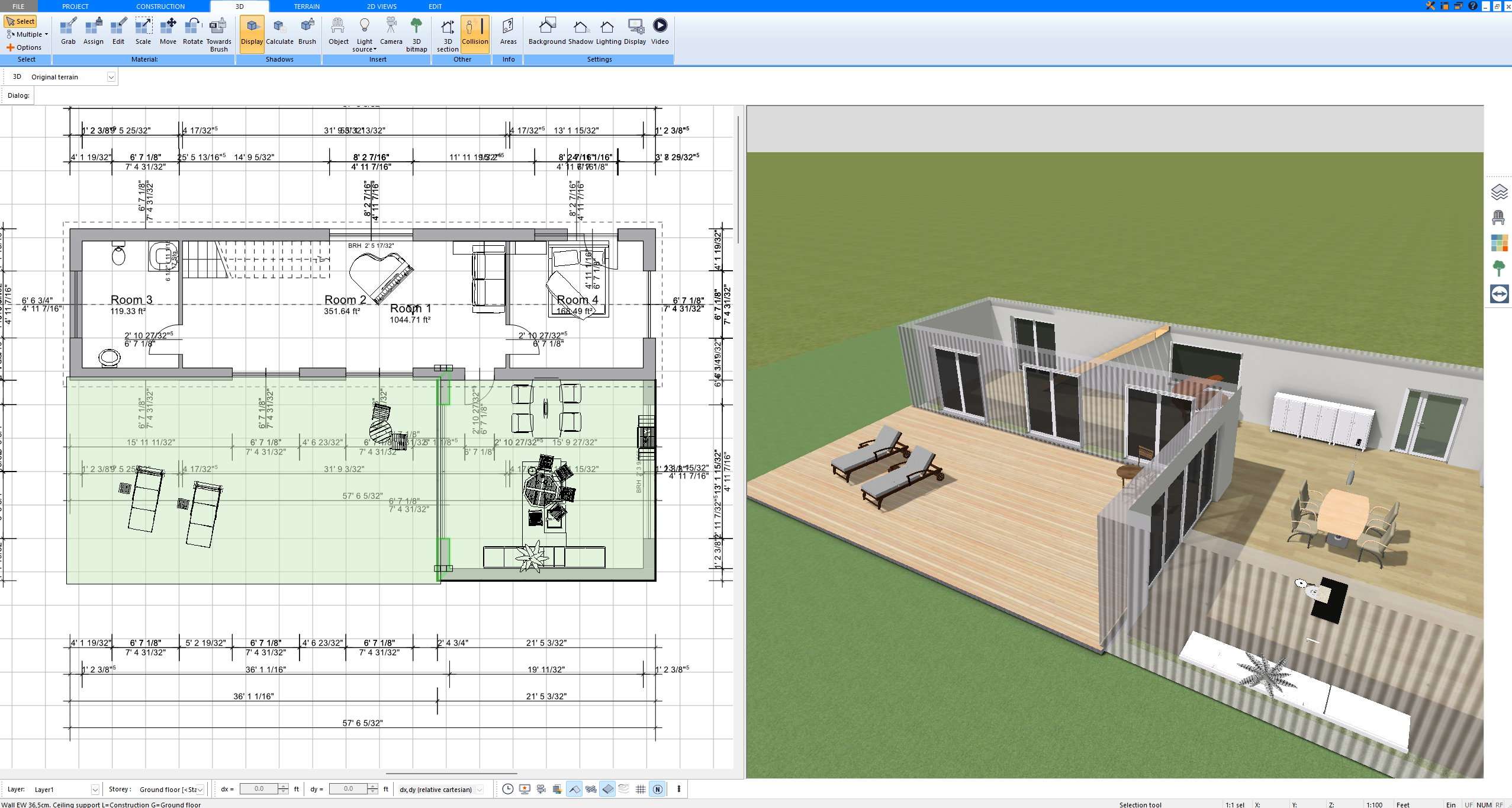This screenshot has width=1512, height=808.
Task: Expand the Multiple selection dropdown
Action: coord(46,34)
